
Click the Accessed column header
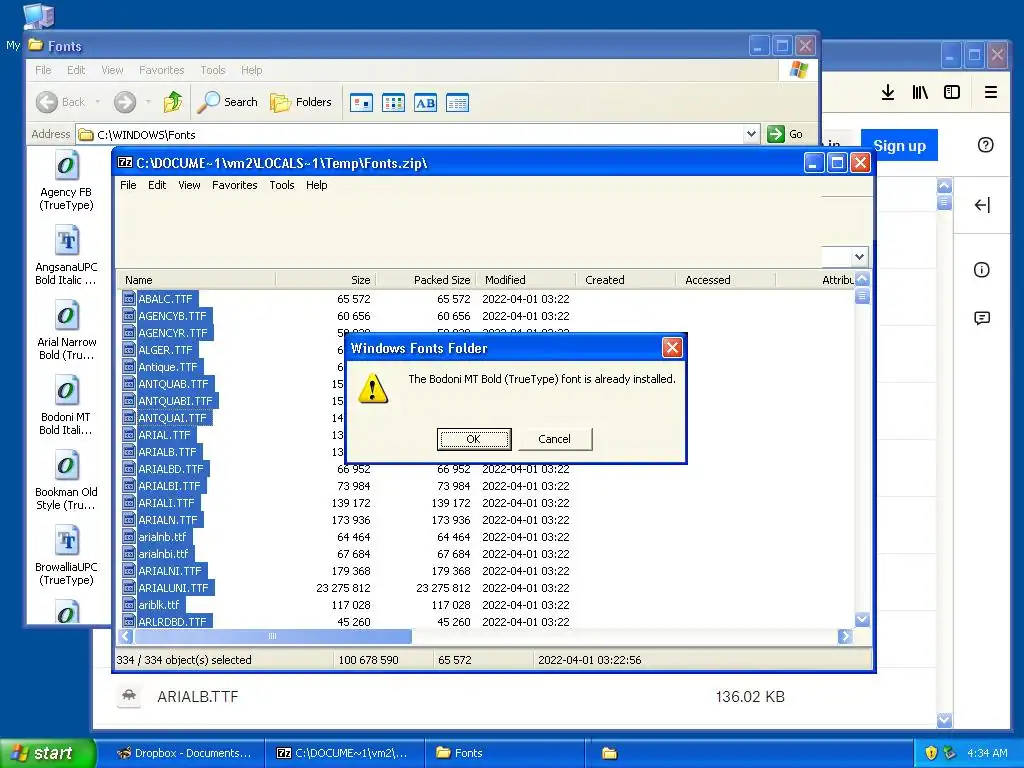(x=726, y=280)
